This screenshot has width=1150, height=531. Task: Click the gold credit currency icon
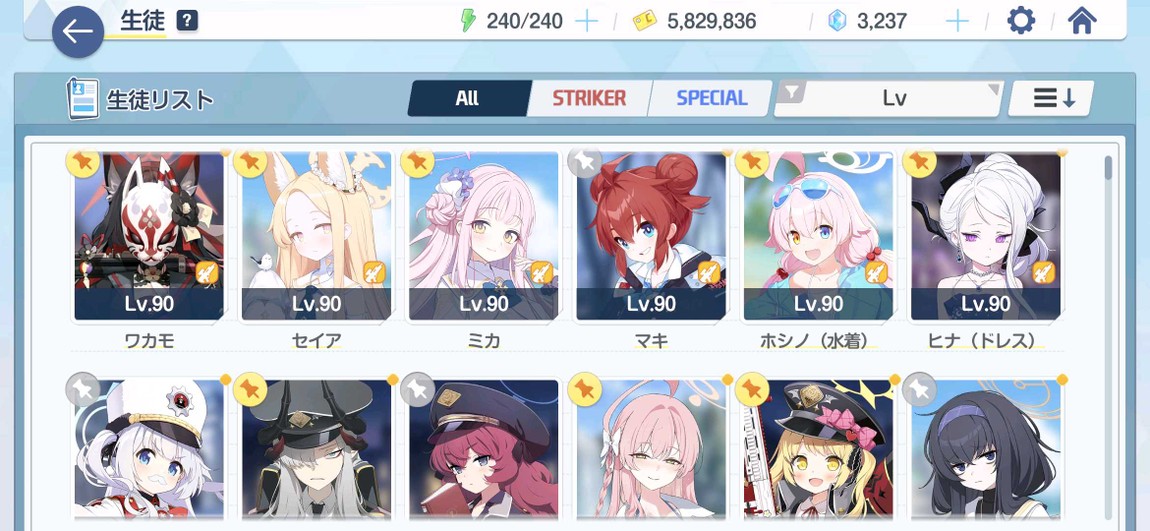(x=645, y=21)
